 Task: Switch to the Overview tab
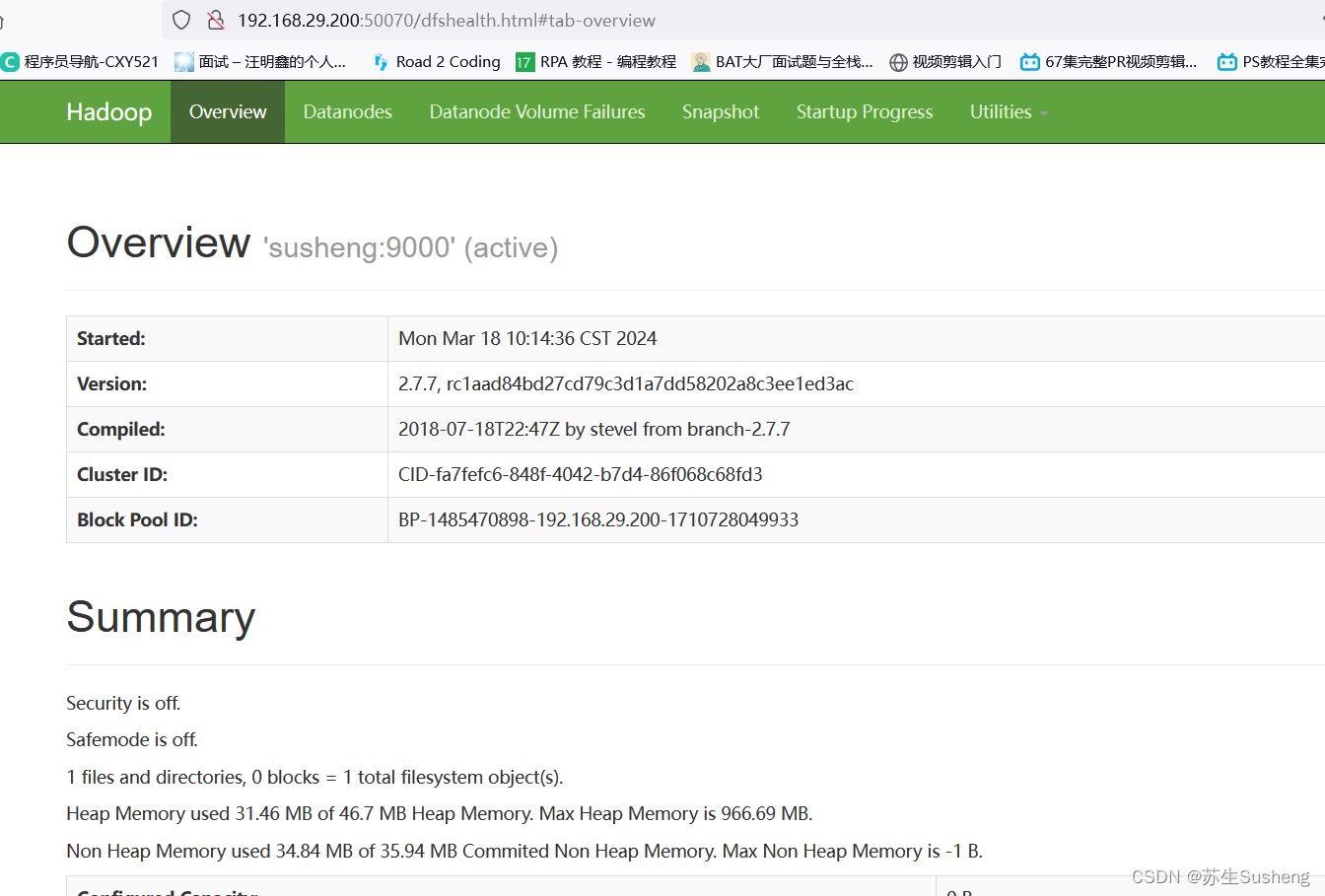pyautogui.click(x=228, y=111)
